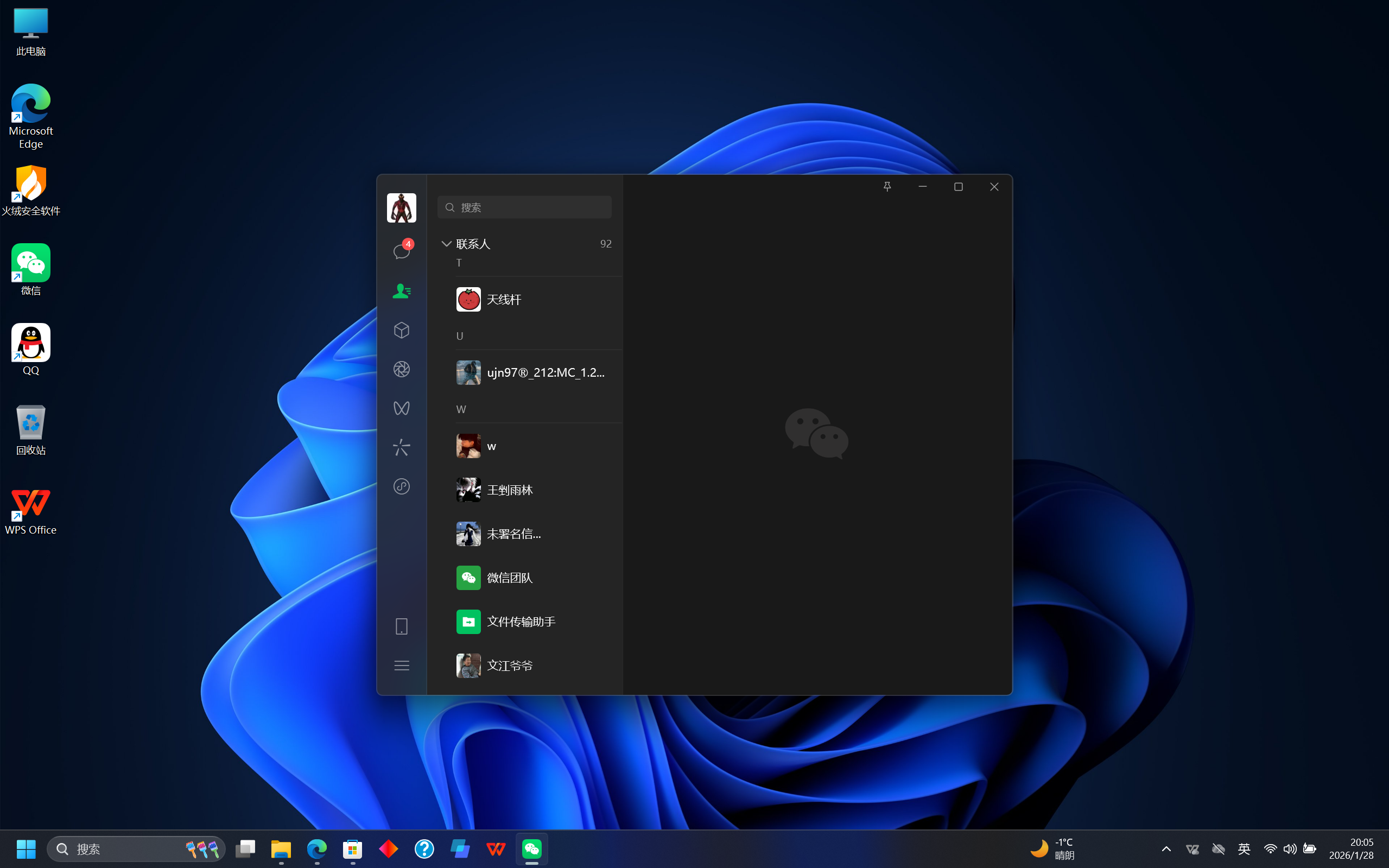The width and height of the screenshot is (1389, 868).
Task: Collapse the 联系人 contacts group
Action: pyautogui.click(x=447, y=244)
